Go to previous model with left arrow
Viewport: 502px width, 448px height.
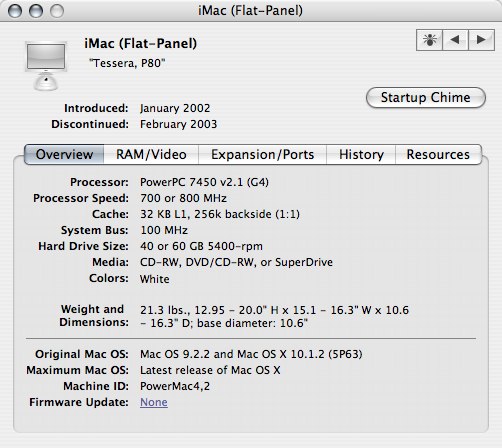tap(455, 40)
